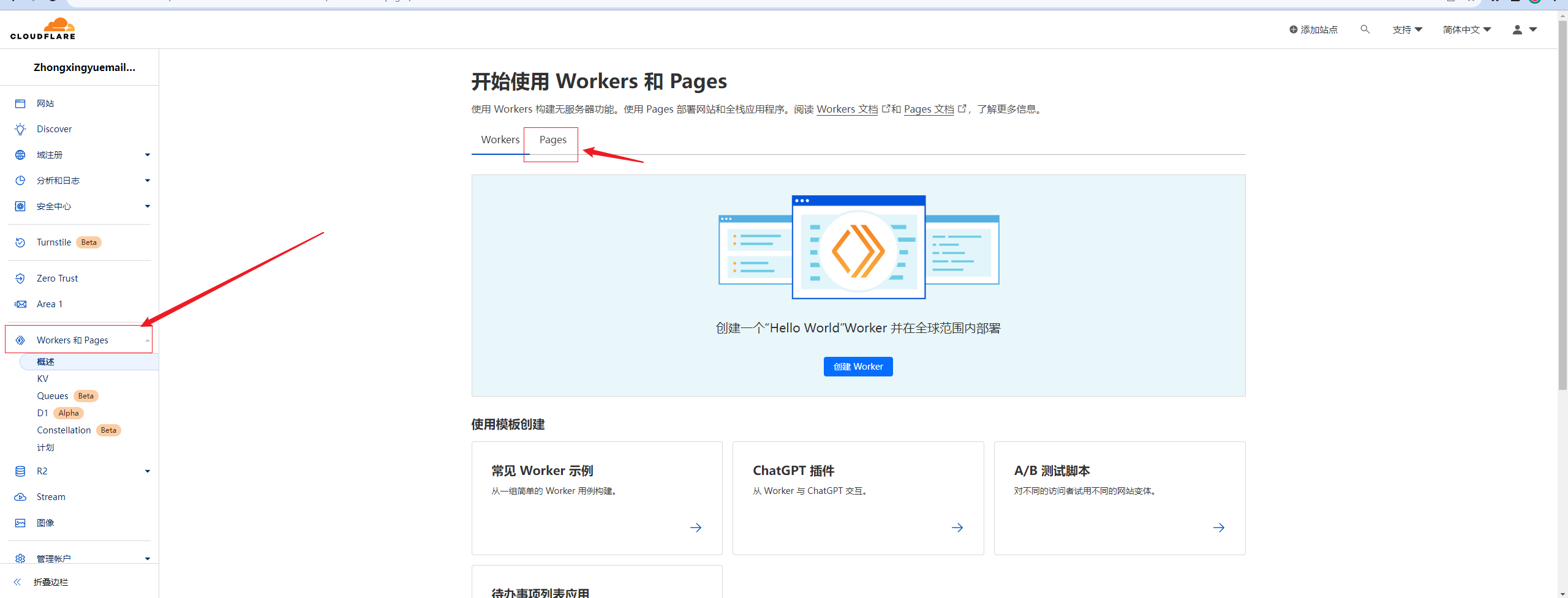Click the 创建 Worker button
The width and height of the screenshot is (1568, 598).
(858, 367)
